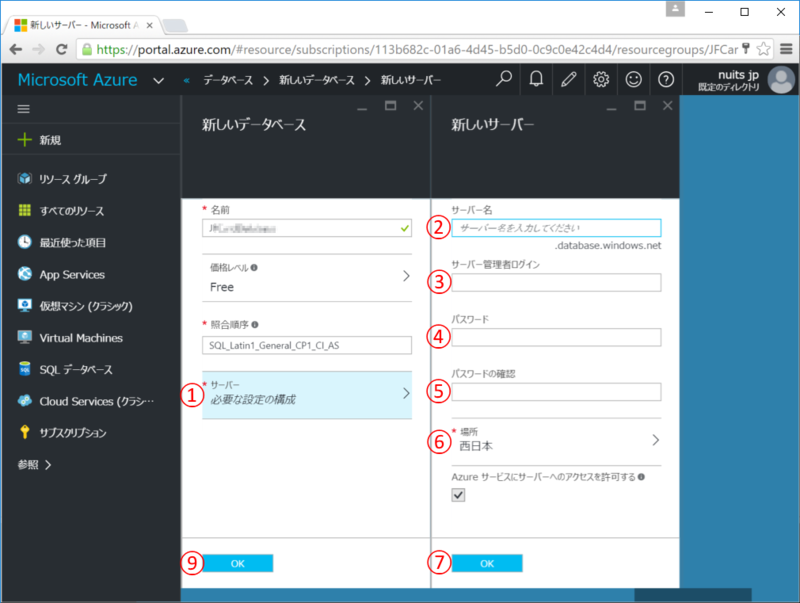Go to データベース breadcrumb
Screen dimensions: 800x603
click(x=228, y=80)
